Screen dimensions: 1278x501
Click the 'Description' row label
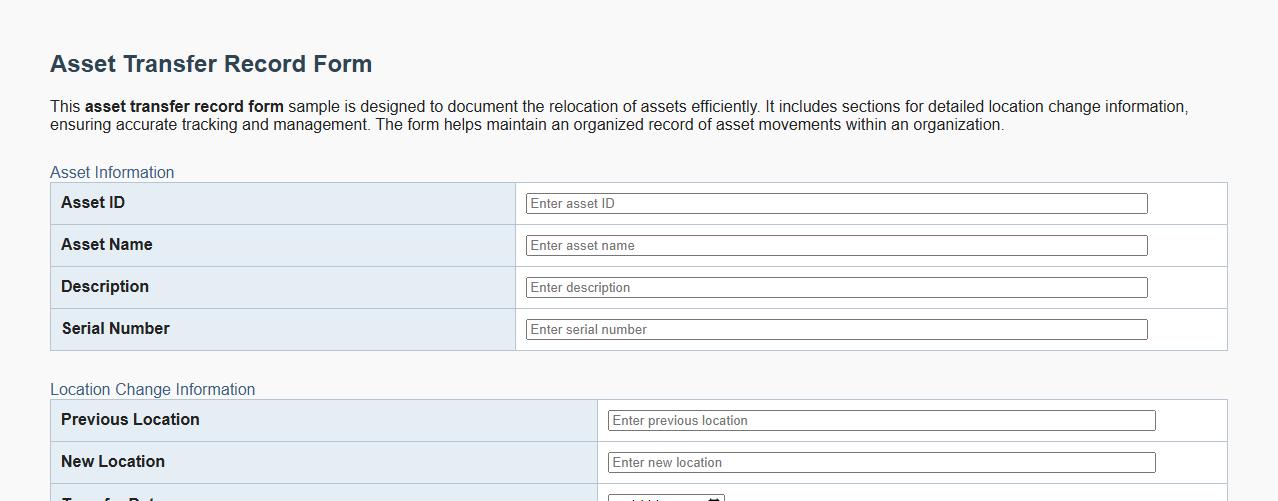tap(105, 286)
